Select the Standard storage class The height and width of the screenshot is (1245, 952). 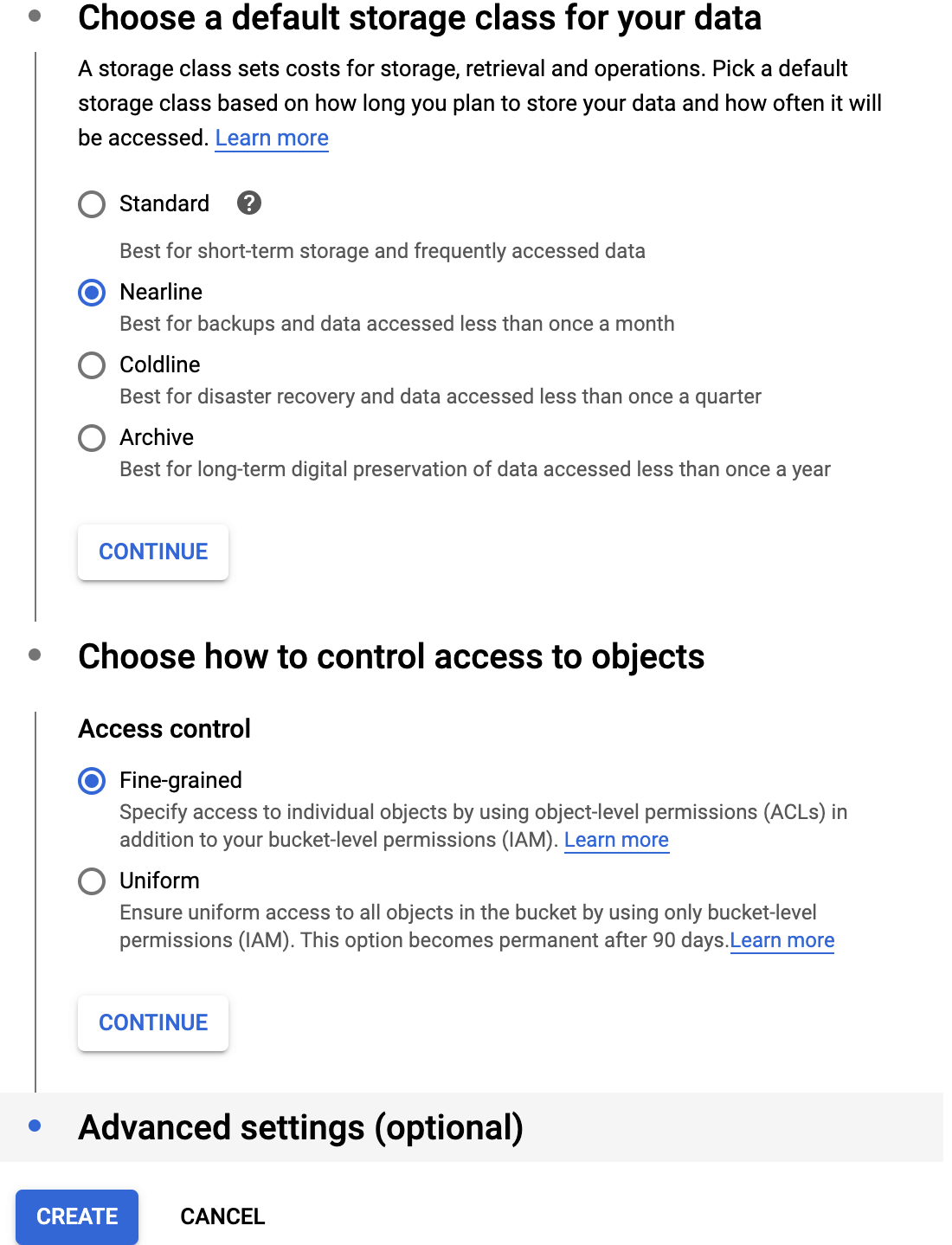(92, 204)
